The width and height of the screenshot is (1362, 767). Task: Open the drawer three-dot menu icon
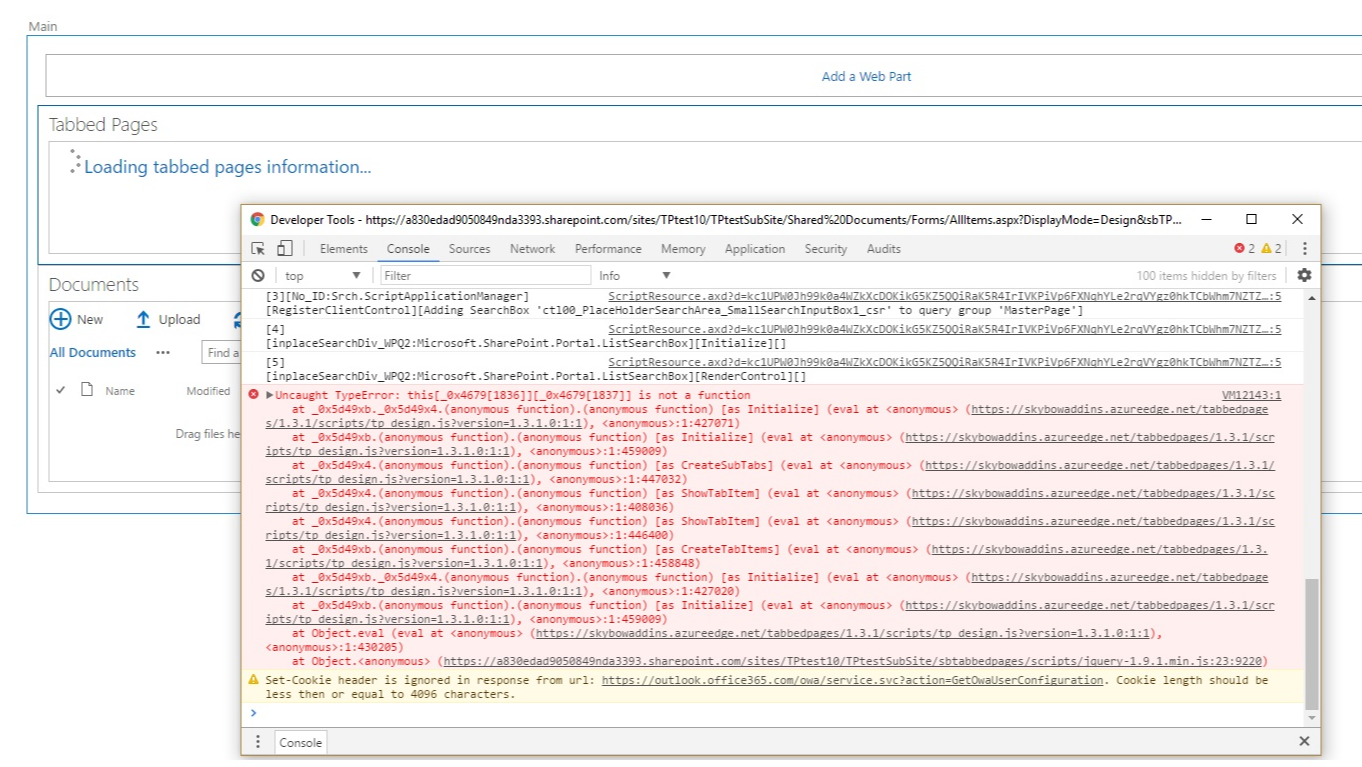coord(258,742)
